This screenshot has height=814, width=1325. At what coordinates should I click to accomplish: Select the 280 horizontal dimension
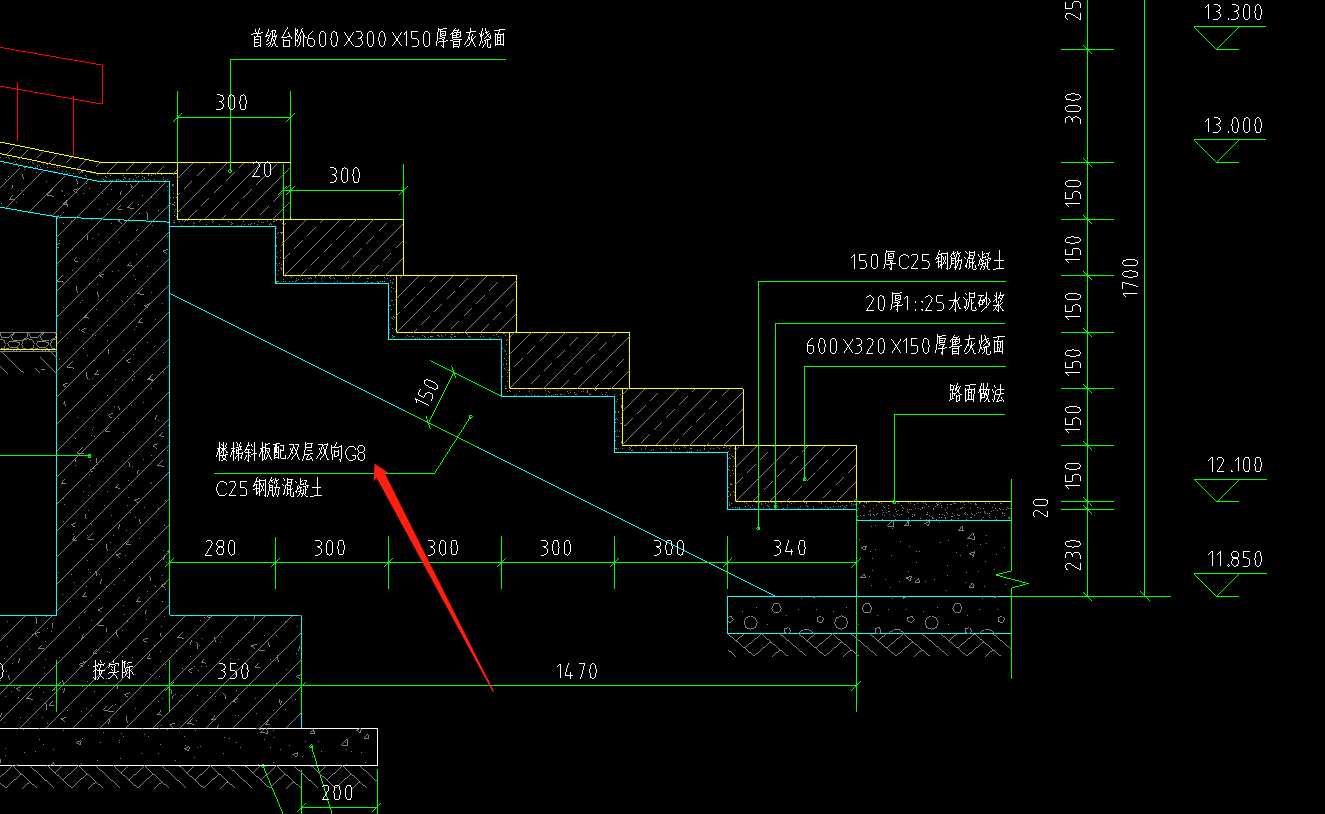[220, 548]
